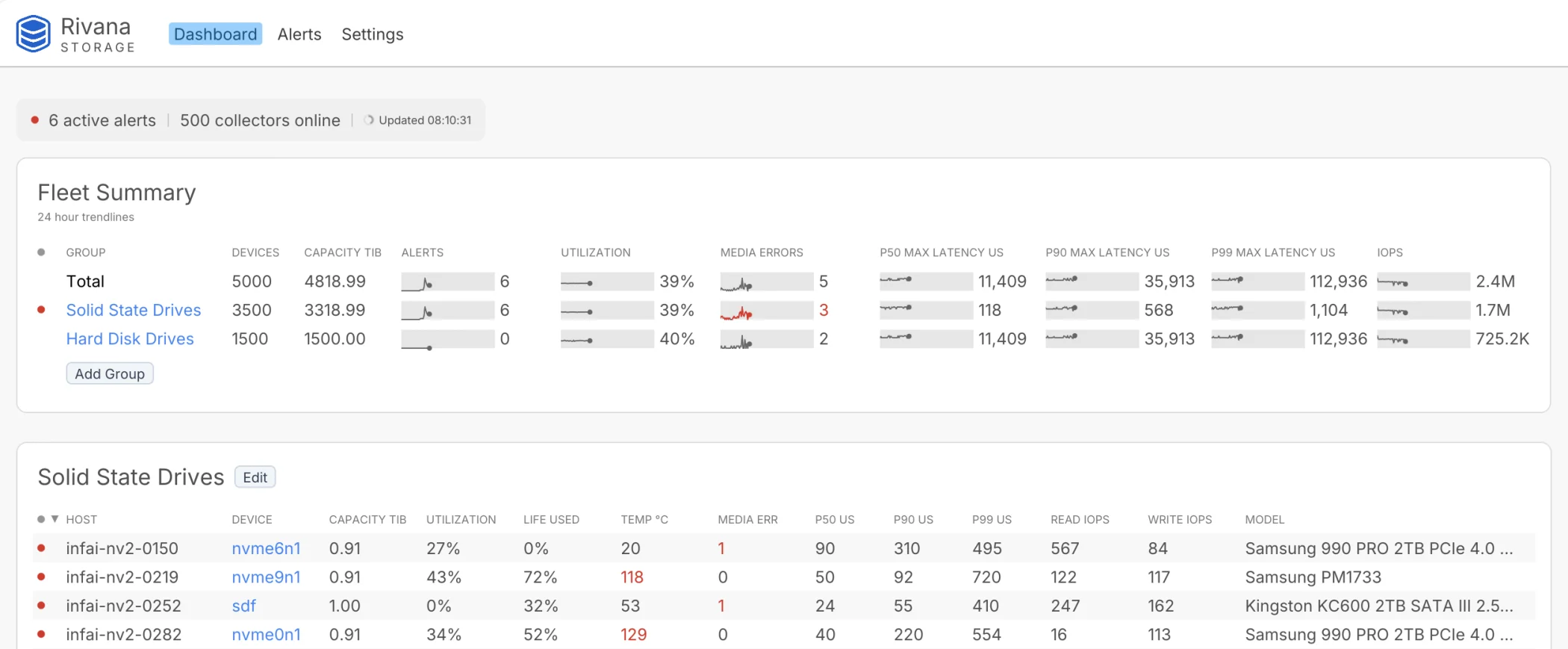Click the host name infai-nv2-0282
This screenshot has height=649, width=1568.
pos(123,634)
